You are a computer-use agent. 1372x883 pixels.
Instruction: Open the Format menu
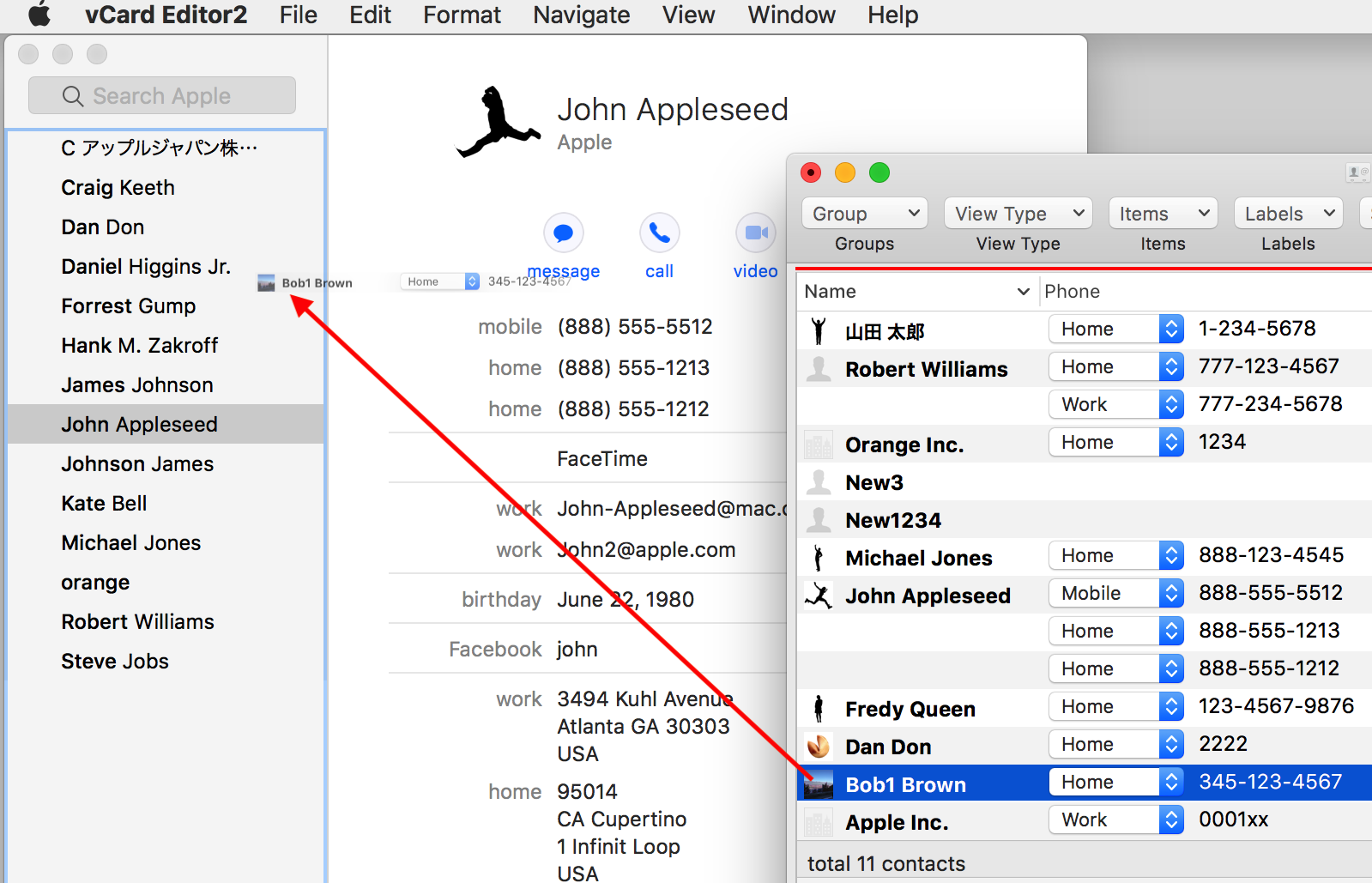click(x=462, y=15)
